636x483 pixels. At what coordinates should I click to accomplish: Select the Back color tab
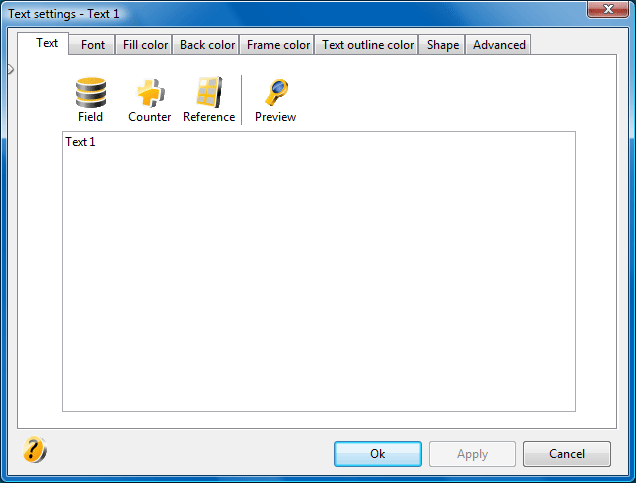point(207,45)
